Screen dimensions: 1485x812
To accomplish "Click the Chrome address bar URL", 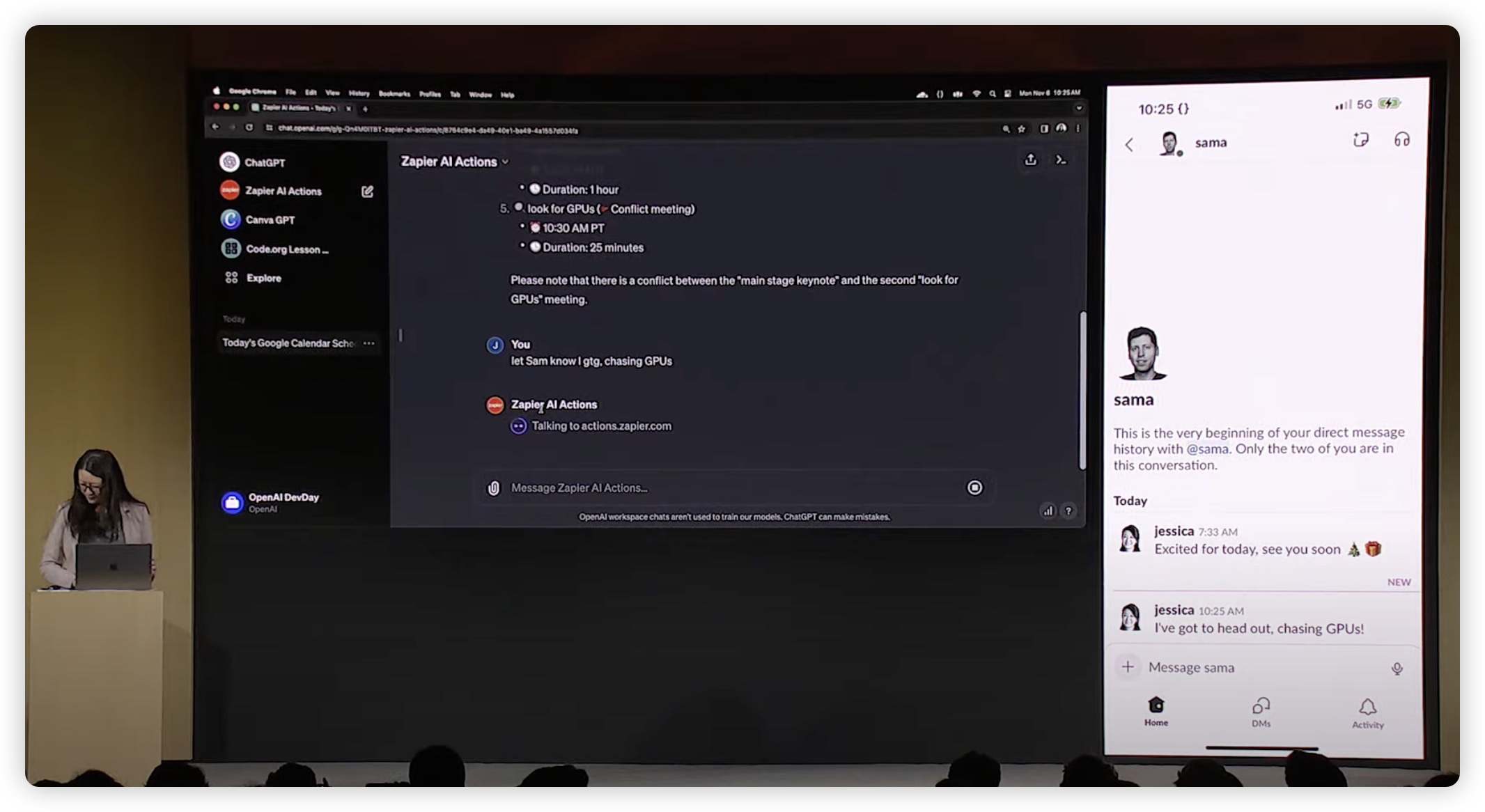I will click(x=428, y=130).
